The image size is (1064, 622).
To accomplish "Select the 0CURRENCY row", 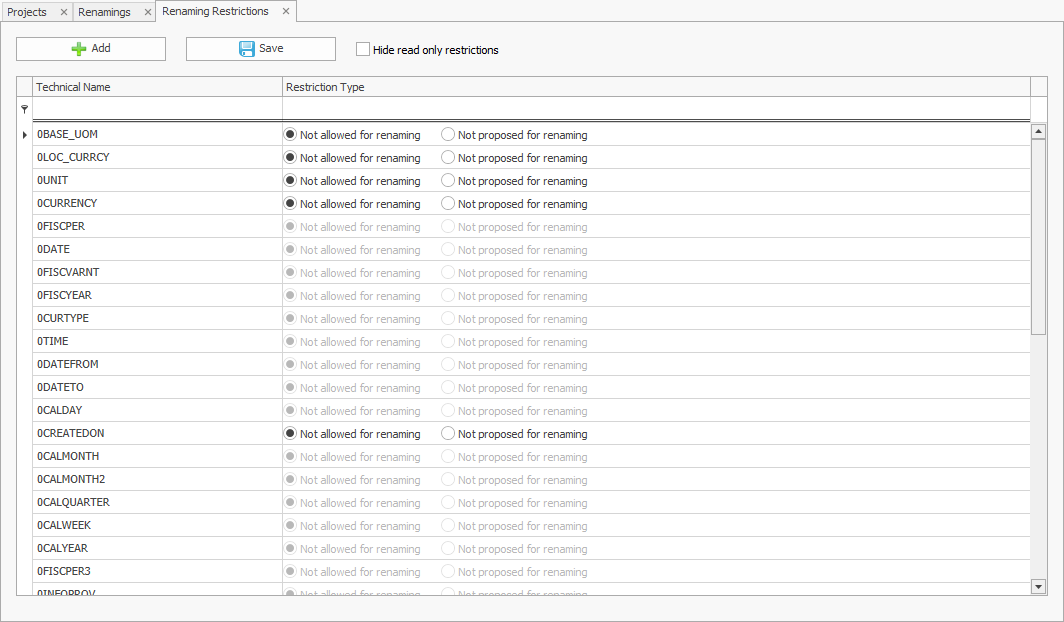I will coord(150,203).
